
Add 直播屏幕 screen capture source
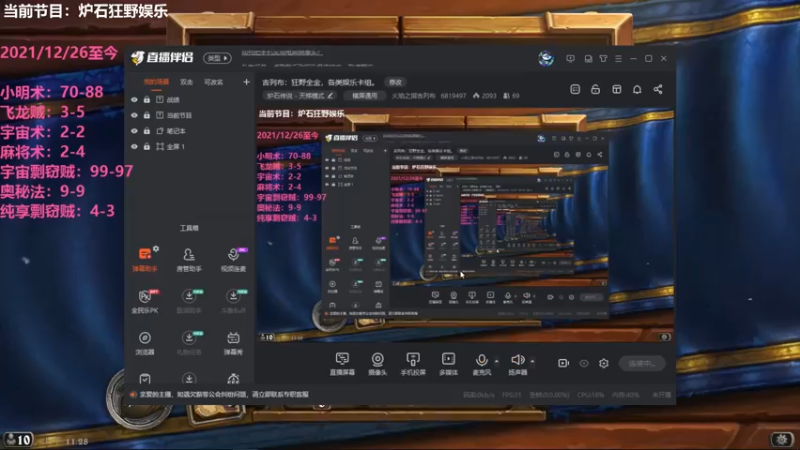342,364
